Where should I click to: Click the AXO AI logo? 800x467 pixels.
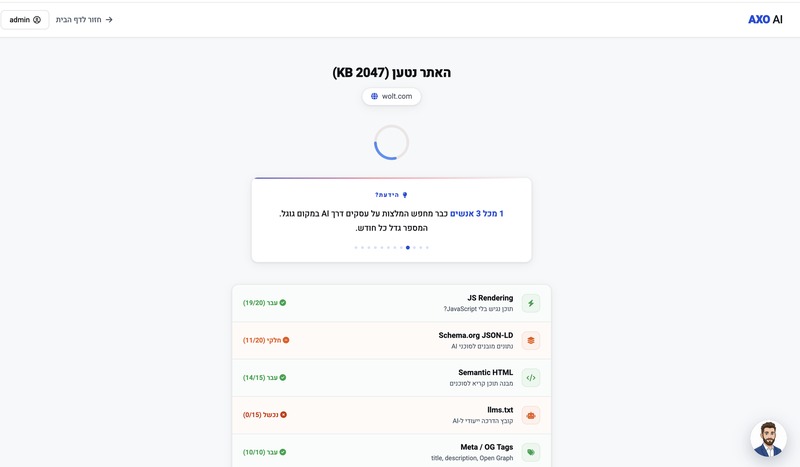click(x=765, y=19)
